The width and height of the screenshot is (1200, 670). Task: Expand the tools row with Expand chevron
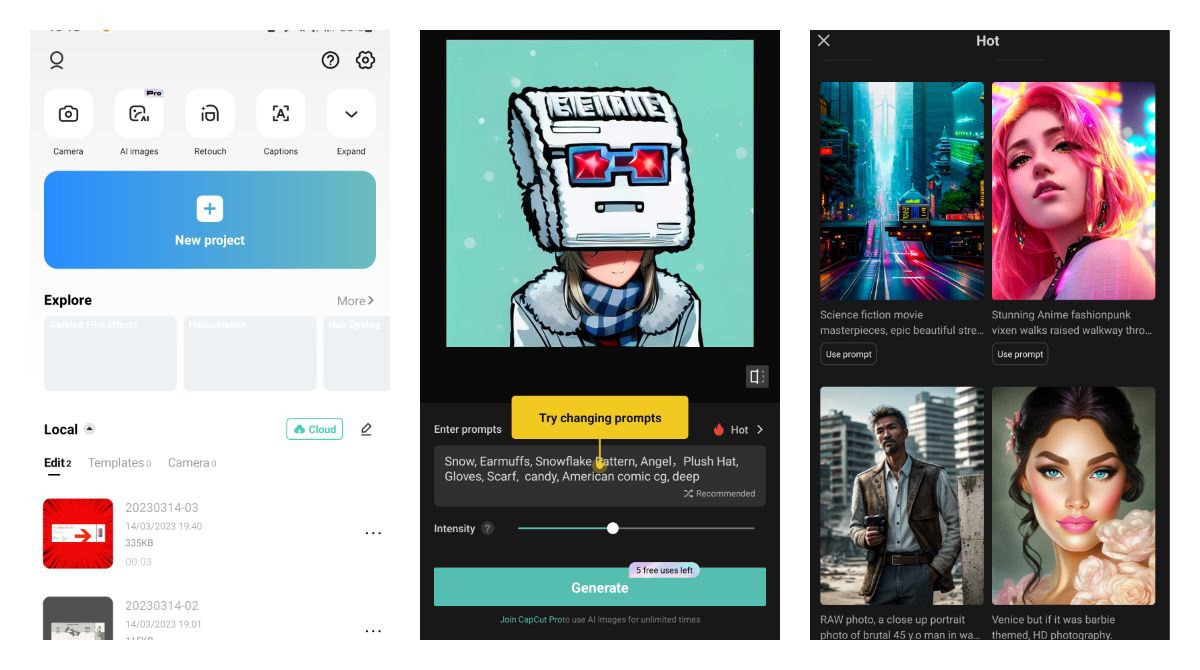[351, 114]
